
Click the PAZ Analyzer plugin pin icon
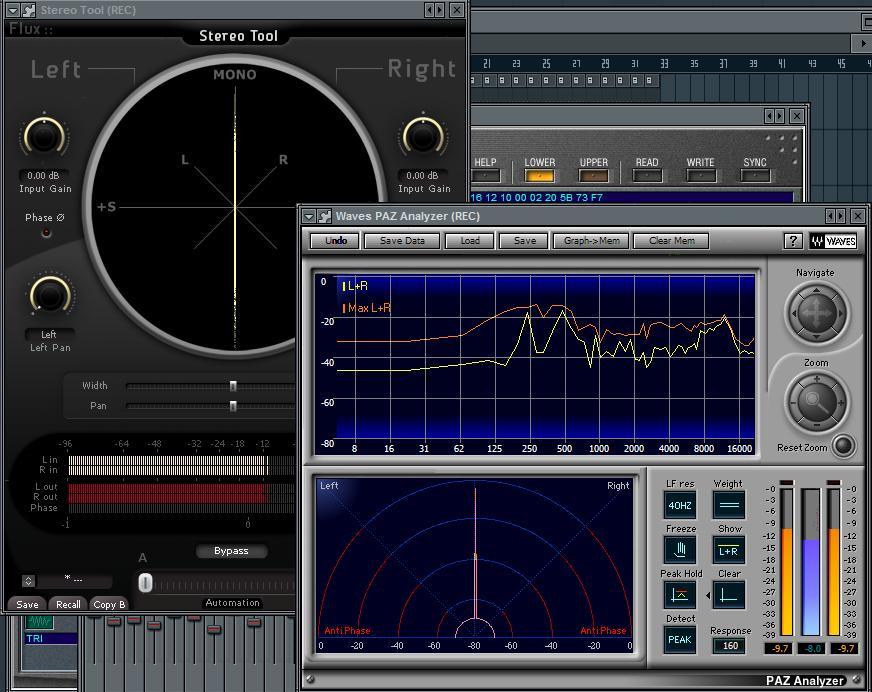(325, 216)
